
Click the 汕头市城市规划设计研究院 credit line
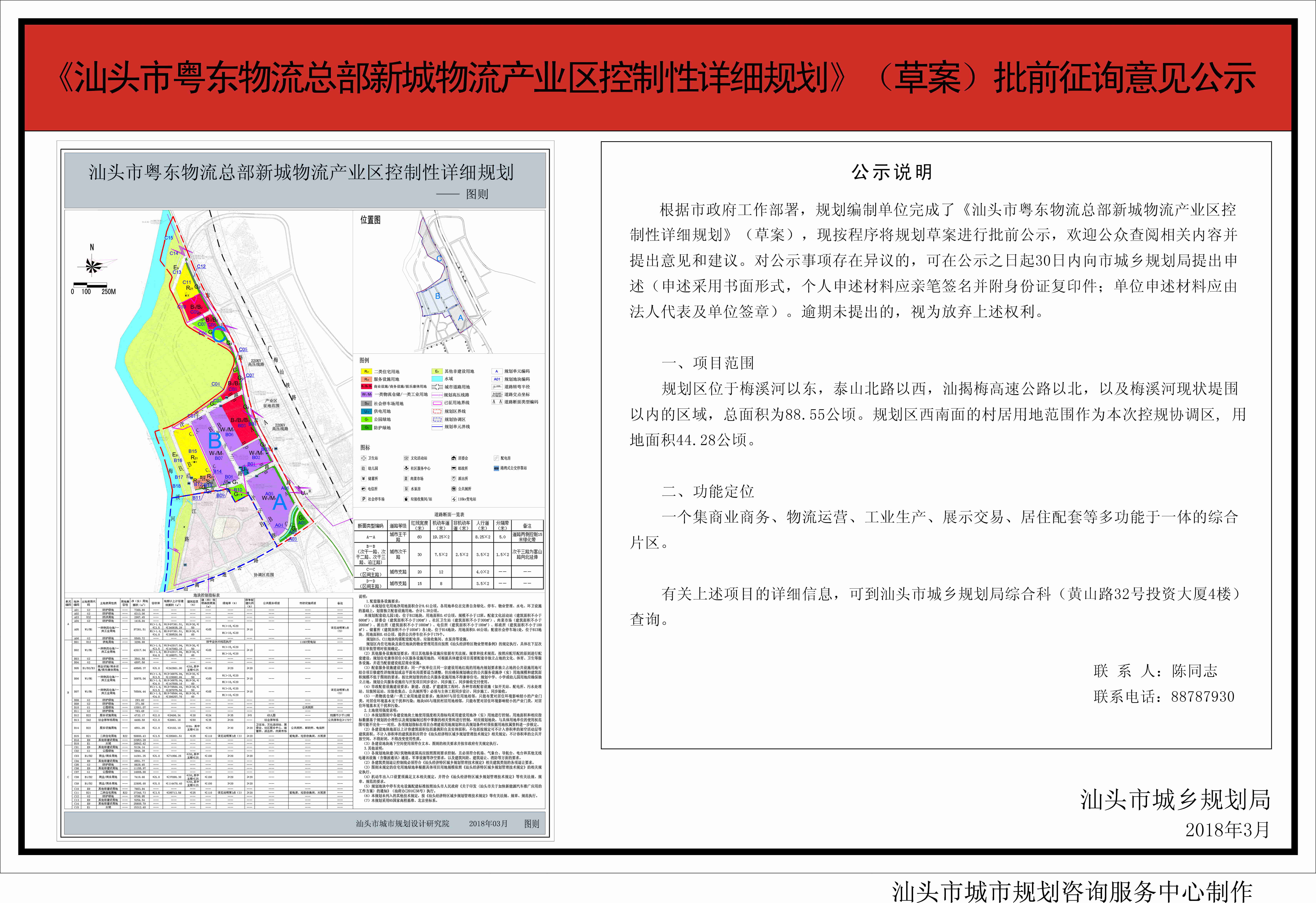403,824
